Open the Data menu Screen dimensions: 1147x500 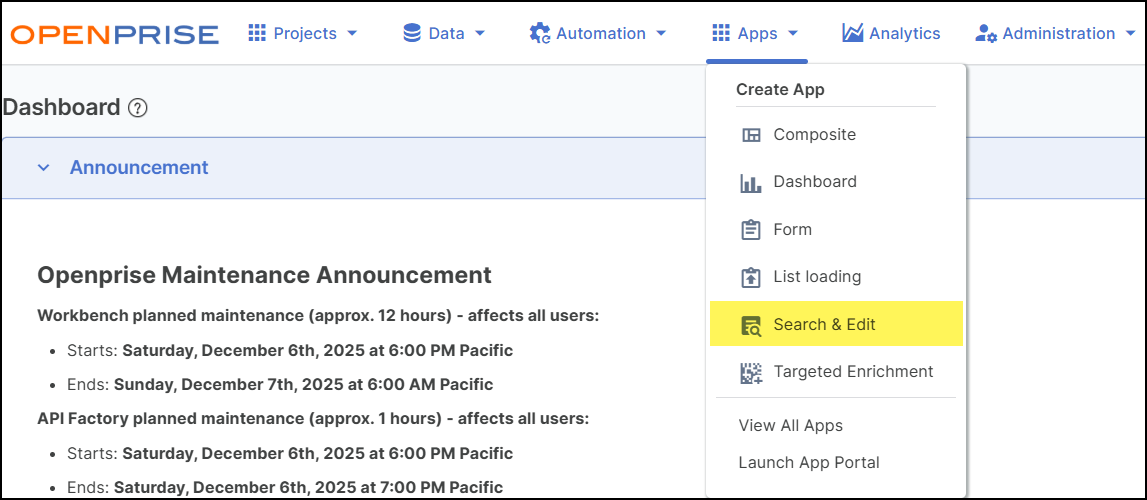[444, 34]
